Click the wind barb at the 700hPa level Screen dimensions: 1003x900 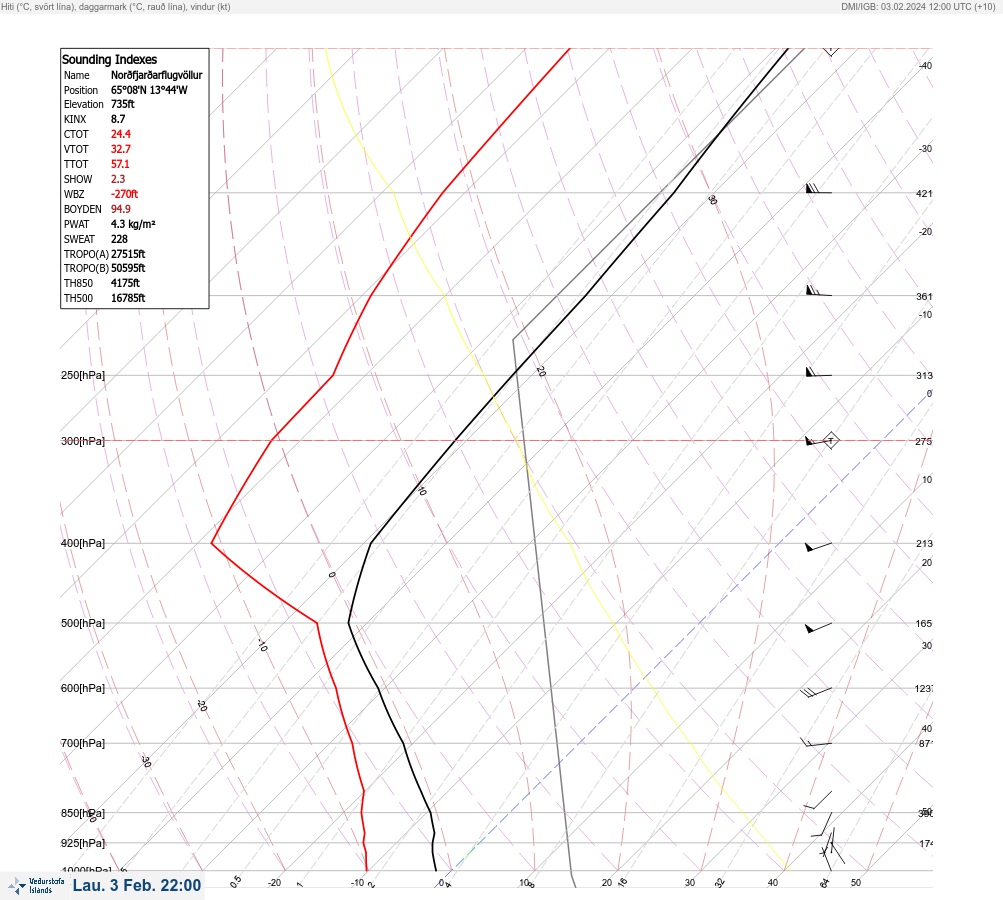coord(816,743)
